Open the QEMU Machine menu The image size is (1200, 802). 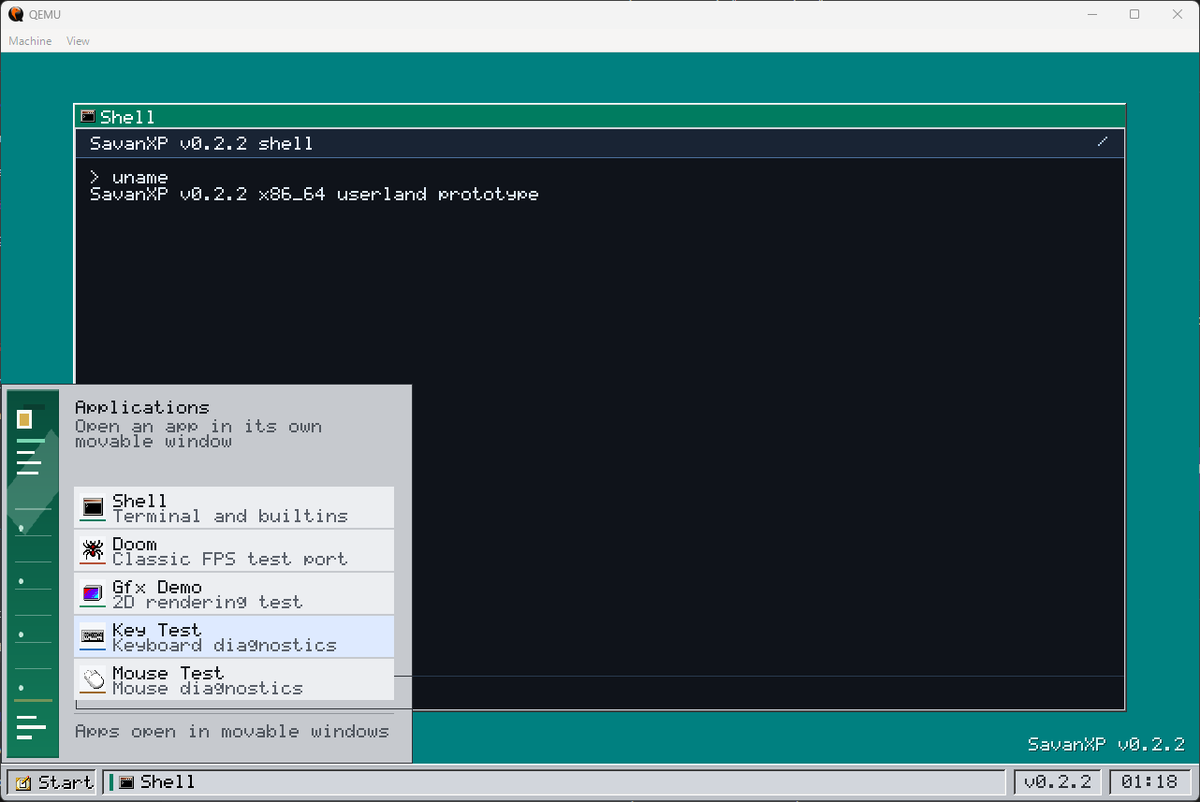coord(30,41)
